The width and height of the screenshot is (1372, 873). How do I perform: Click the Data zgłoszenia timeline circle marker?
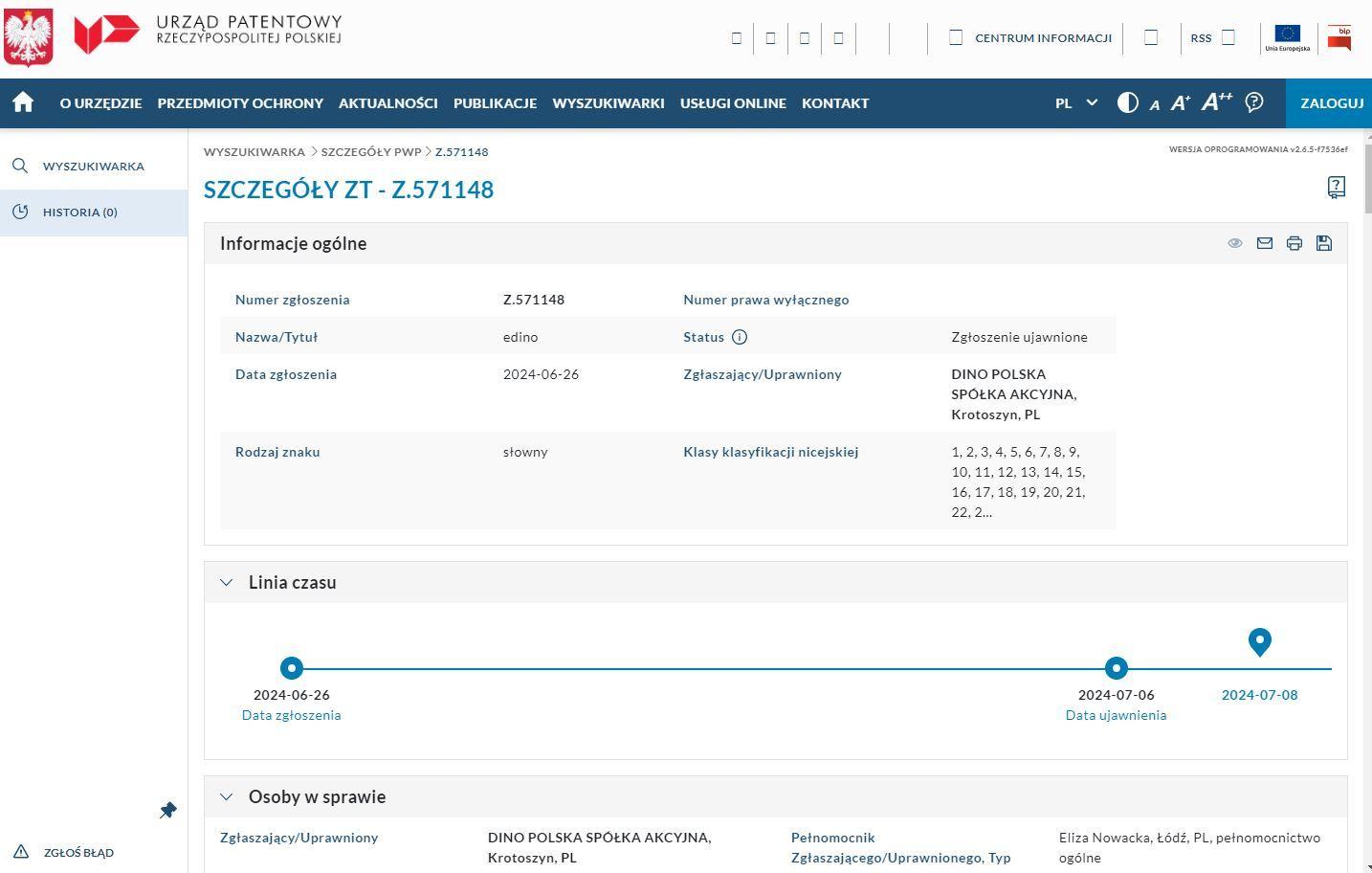click(292, 668)
